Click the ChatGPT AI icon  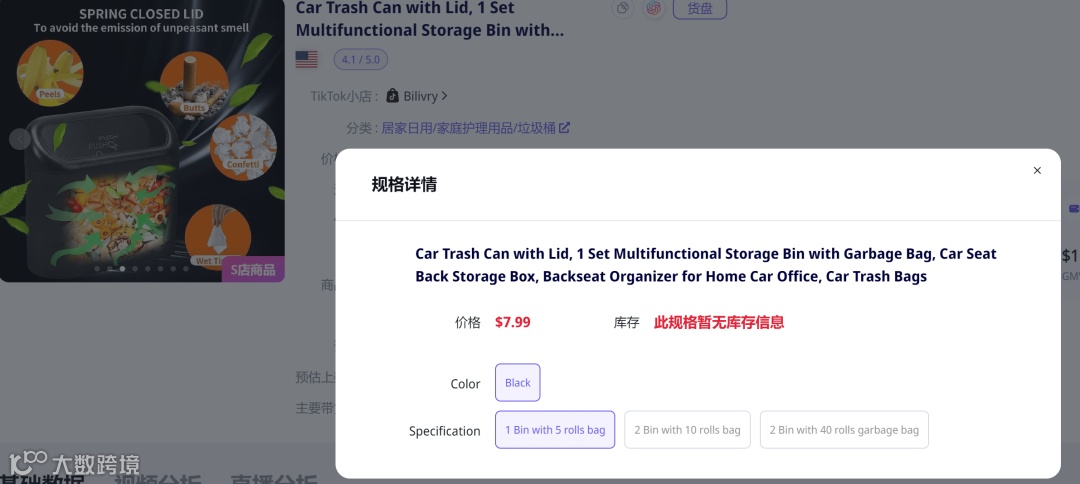coord(654,8)
